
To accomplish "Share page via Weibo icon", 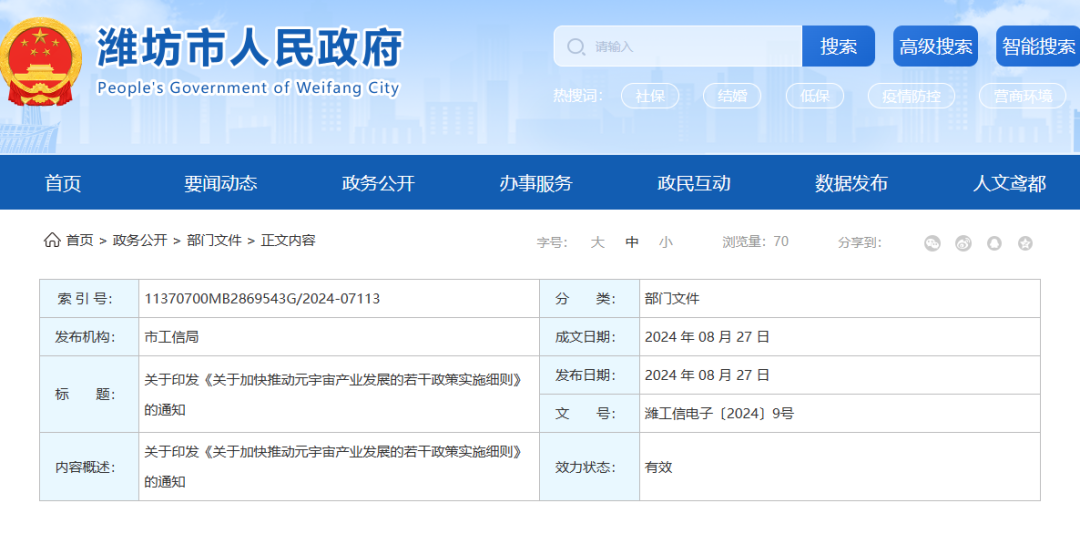I will (963, 243).
